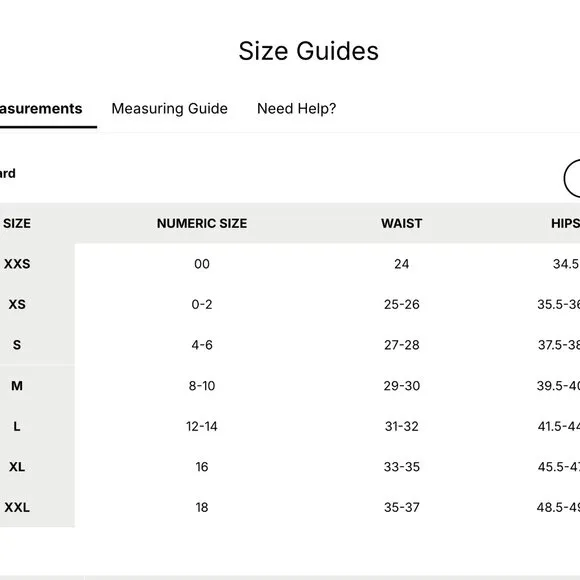The image size is (580, 580).
Task: Click the WAIST column header
Action: point(402,223)
